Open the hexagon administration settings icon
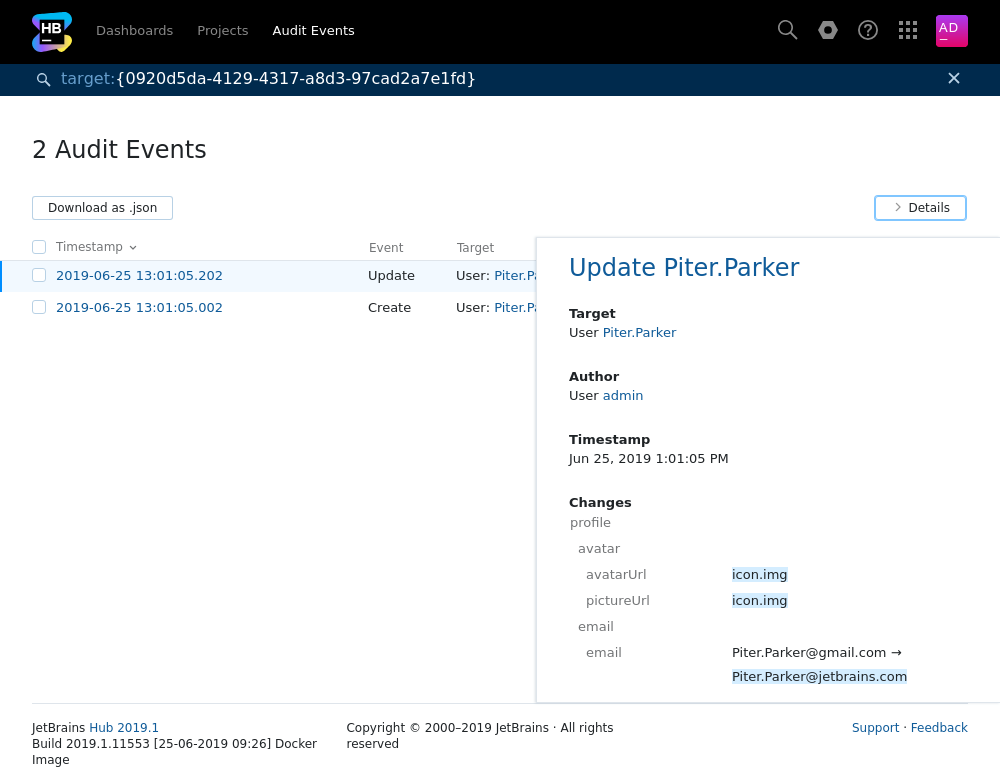 [x=828, y=30]
